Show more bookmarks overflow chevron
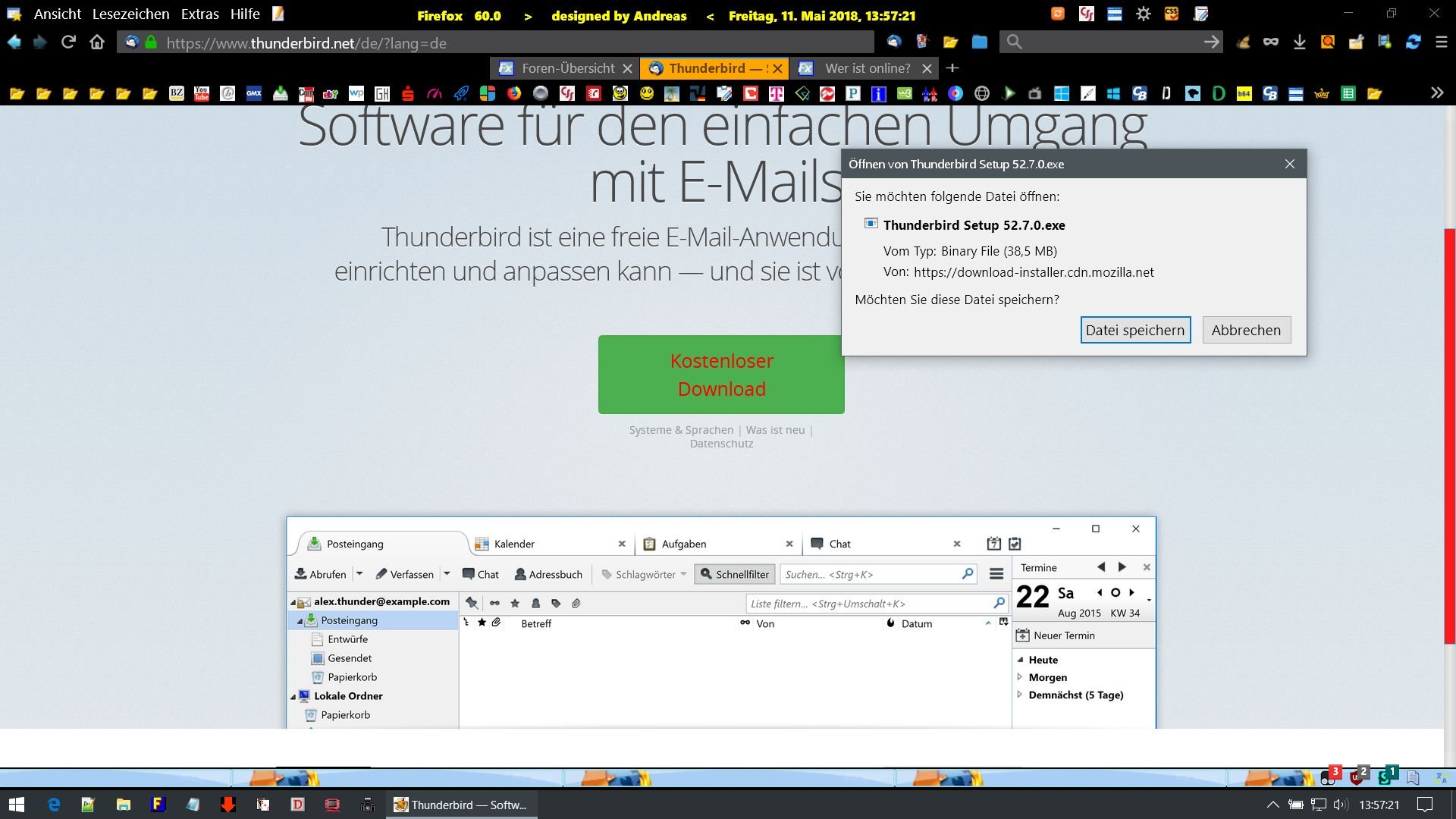 pyautogui.click(x=1436, y=93)
